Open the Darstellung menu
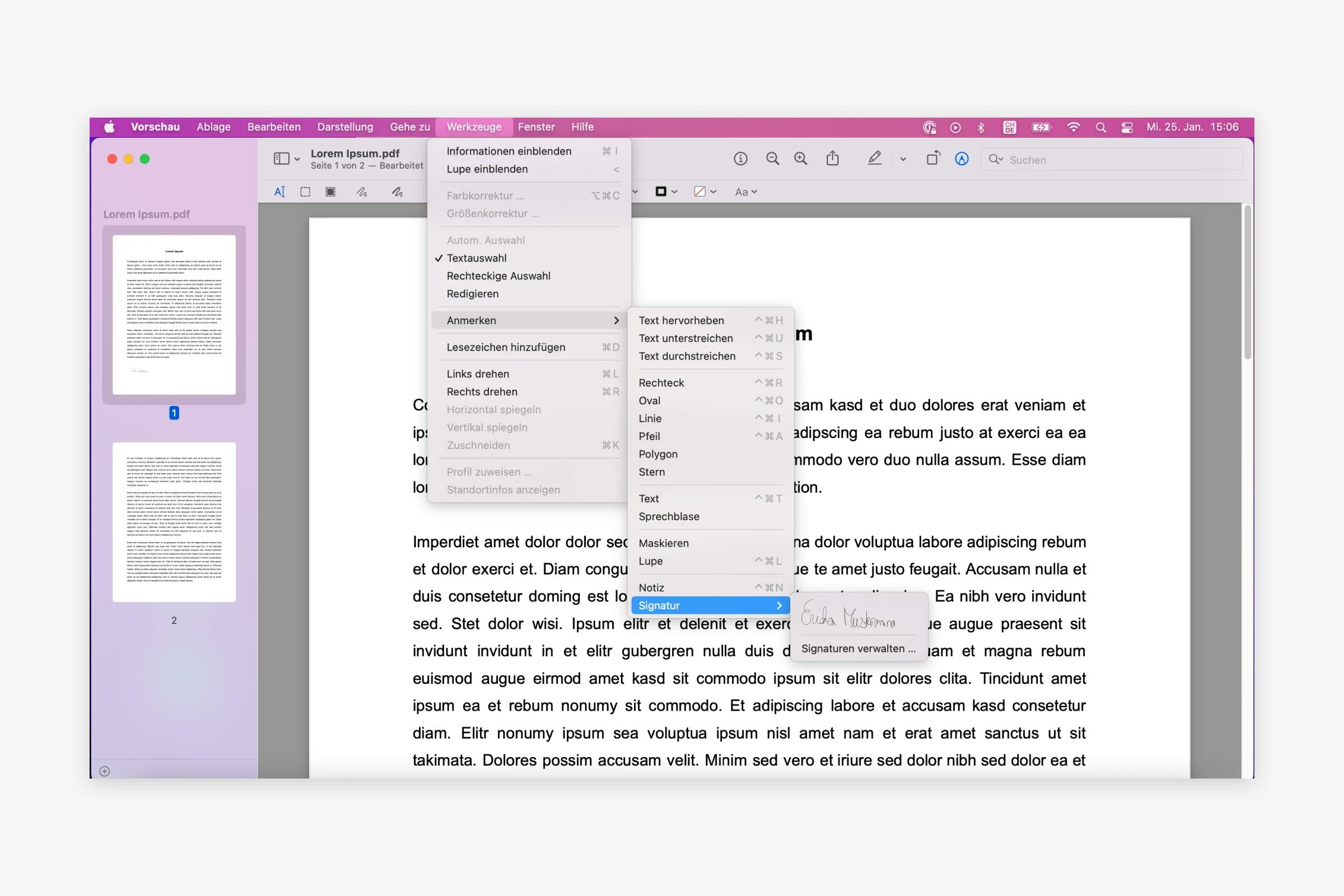The width and height of the screenshot is (1344, 896). (x=345, y=127)
